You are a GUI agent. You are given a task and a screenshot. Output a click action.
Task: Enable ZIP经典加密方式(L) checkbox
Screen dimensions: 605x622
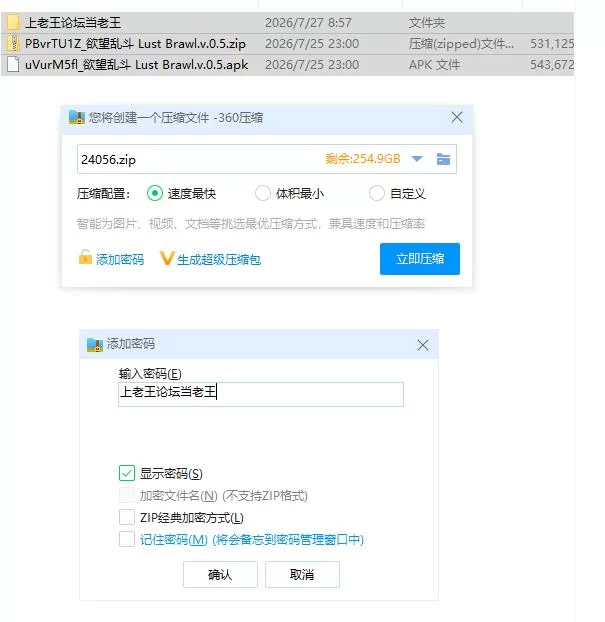pyautogui.click(x=127, y=517)
